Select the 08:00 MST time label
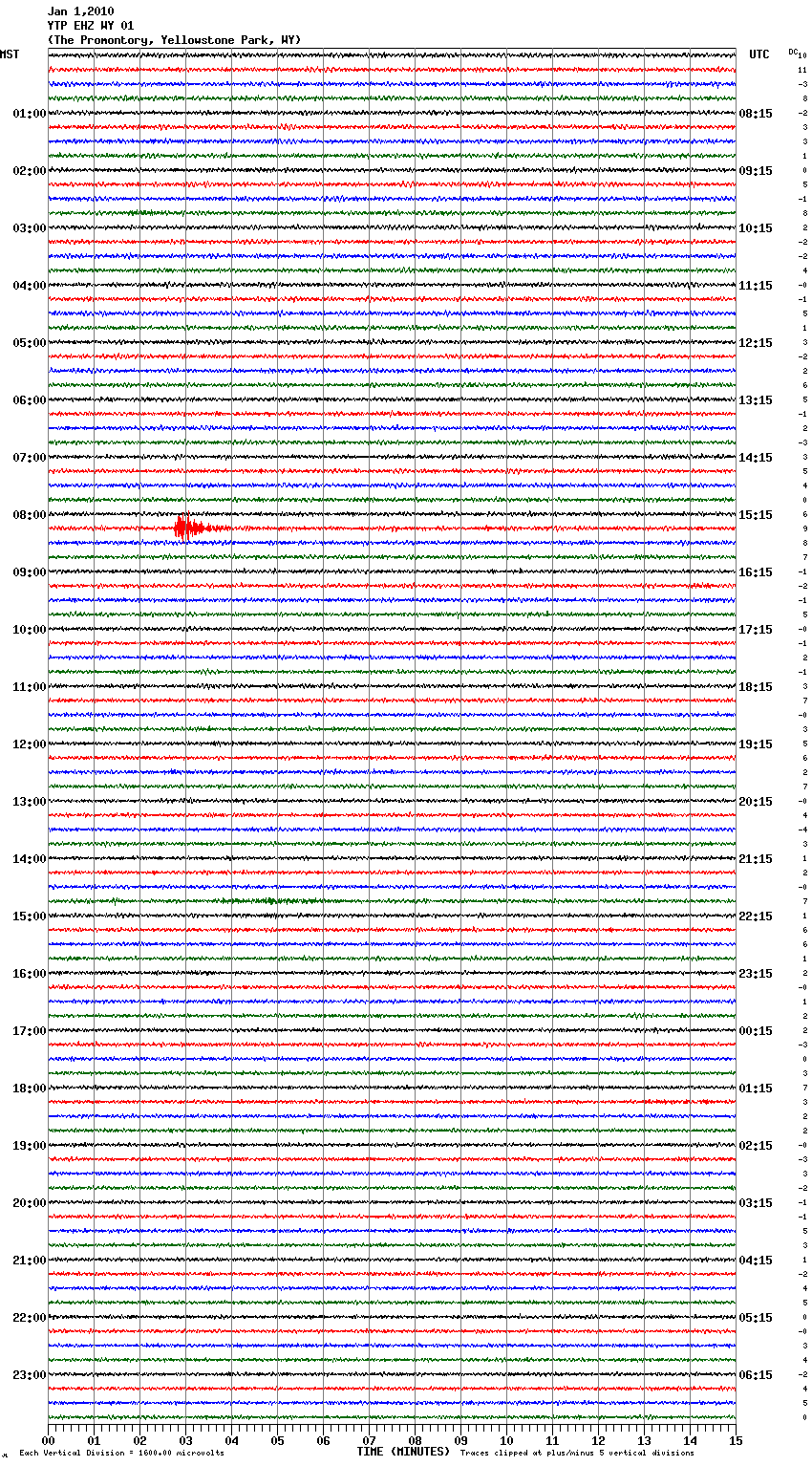Screen dimensions: 812x1466 [x=30, y=515]
